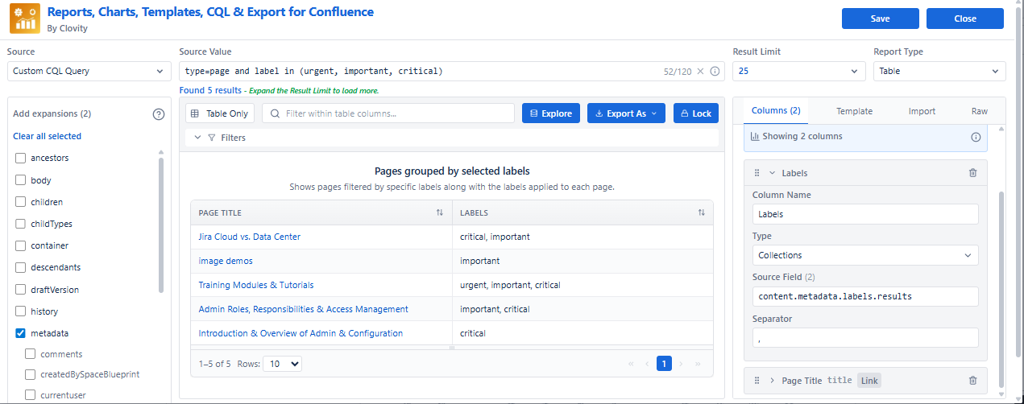Click the funnel Filters icon
Image resolution: width=1024 pixels, height=404 pixels.
tap(212, 138)
